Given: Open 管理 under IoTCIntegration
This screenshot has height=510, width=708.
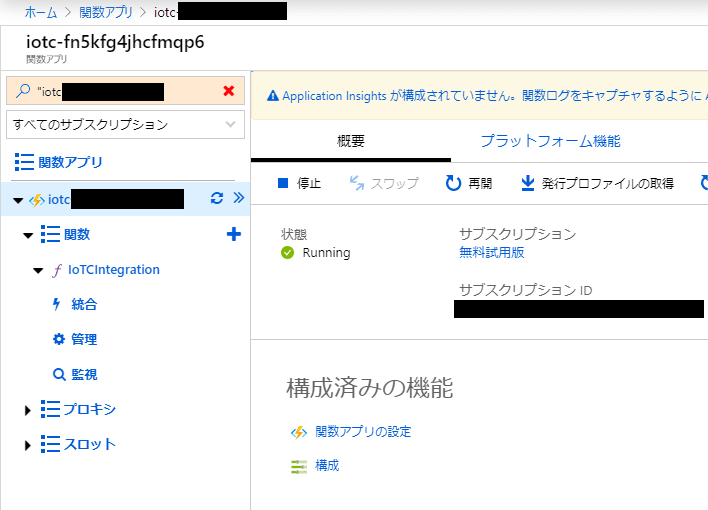Looking at the screenshot, I should pos(84,339).
